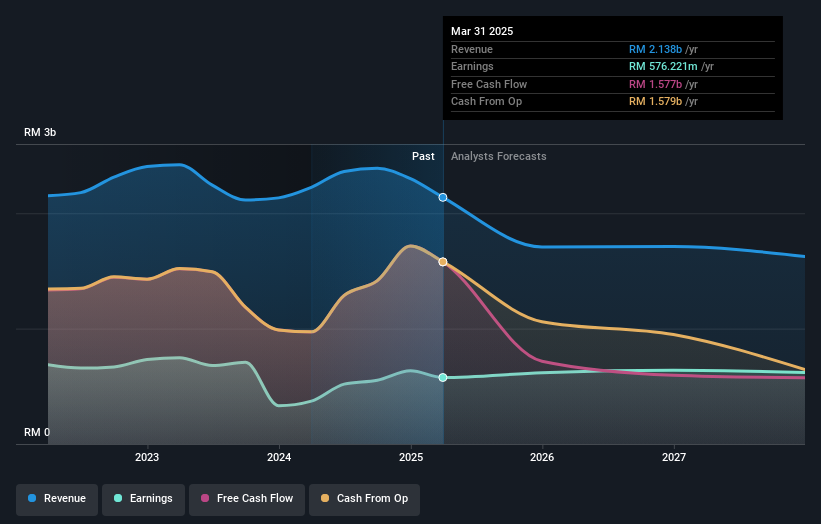This screenshot has height=524, width=821.
Task: Click the 2026 x-axis label
Action: [542, 457]
